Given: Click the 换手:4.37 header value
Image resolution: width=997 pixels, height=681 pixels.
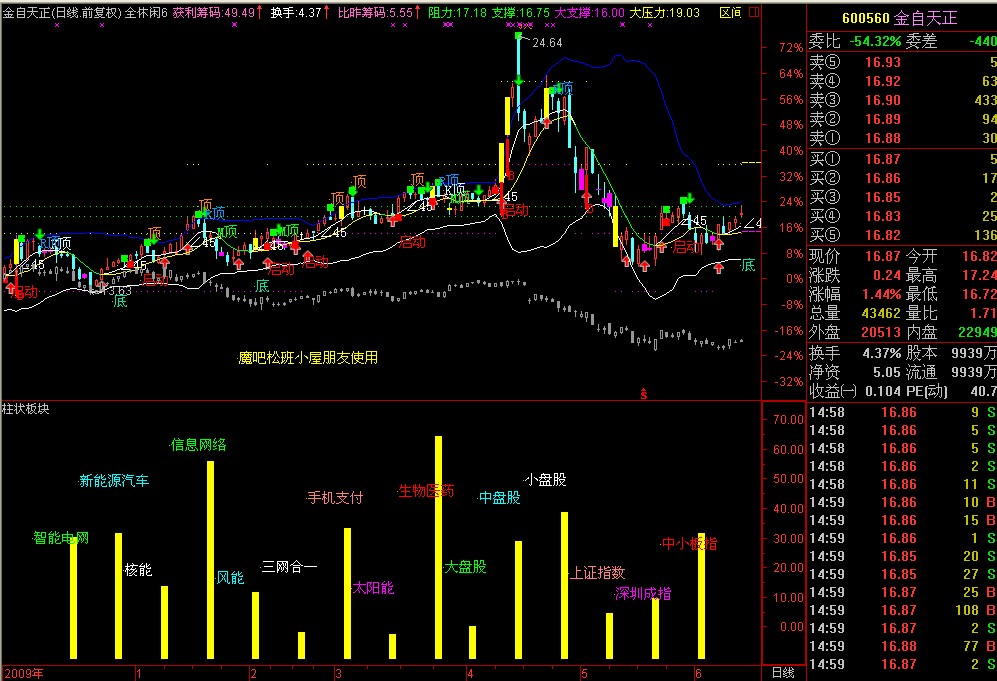Looking at the screenshot, I should [x=296, y=13].
